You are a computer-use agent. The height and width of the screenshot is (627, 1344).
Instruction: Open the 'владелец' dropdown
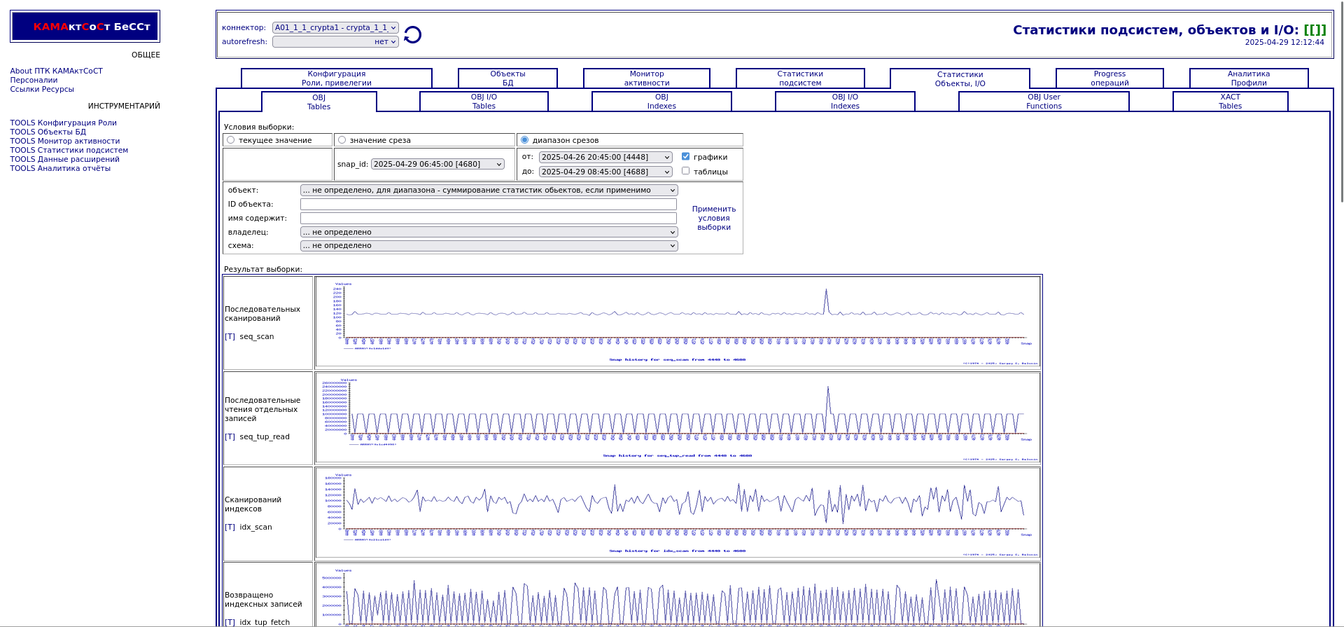pos(488,232)
